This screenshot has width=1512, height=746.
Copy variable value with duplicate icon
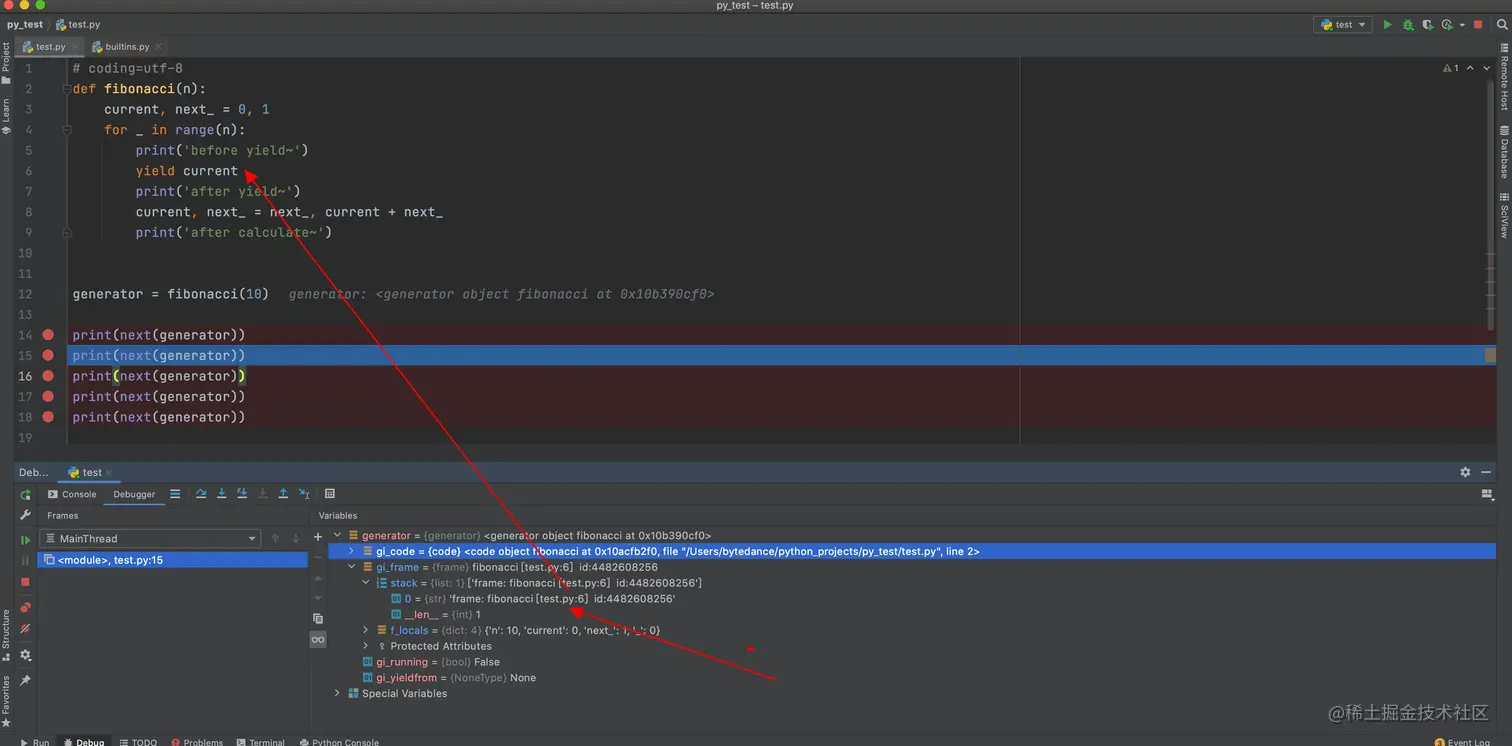(x=318, y=619)
